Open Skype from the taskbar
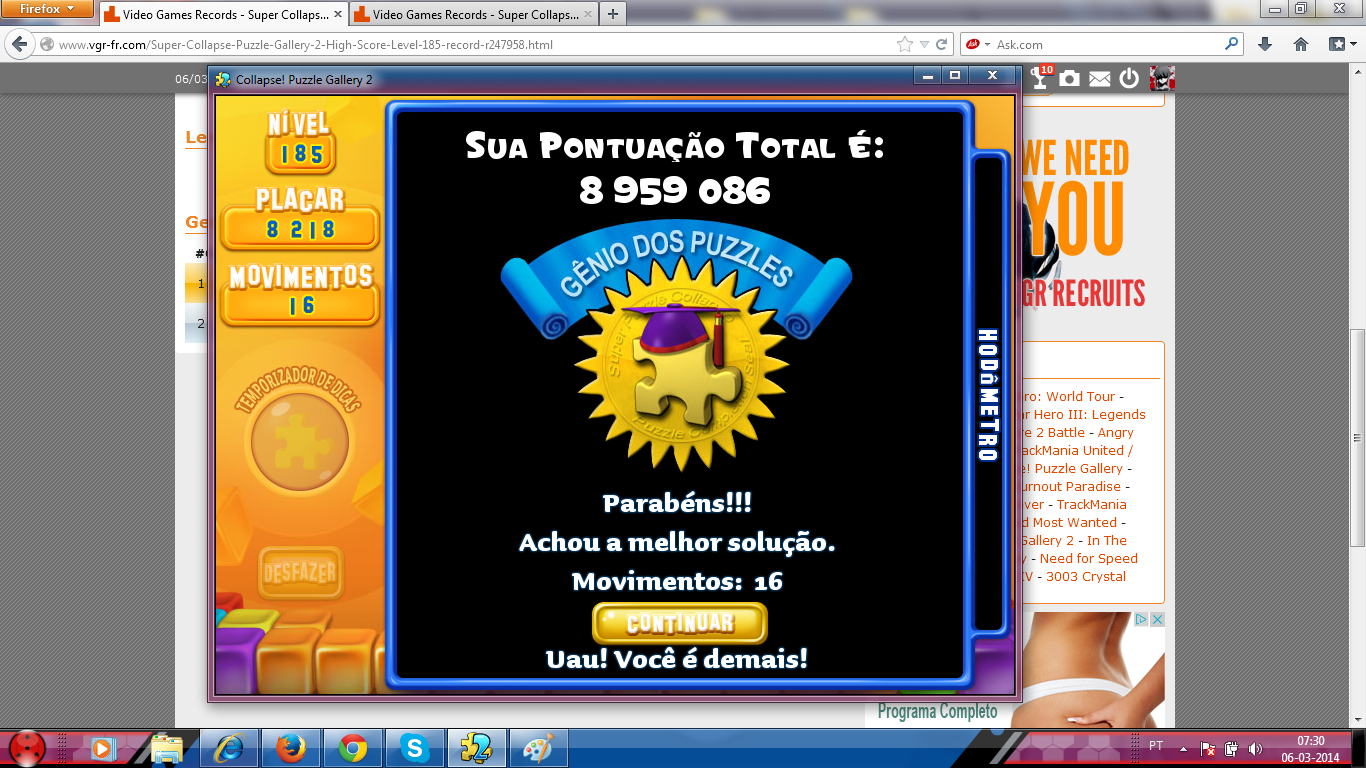 (x=413, y=748)
